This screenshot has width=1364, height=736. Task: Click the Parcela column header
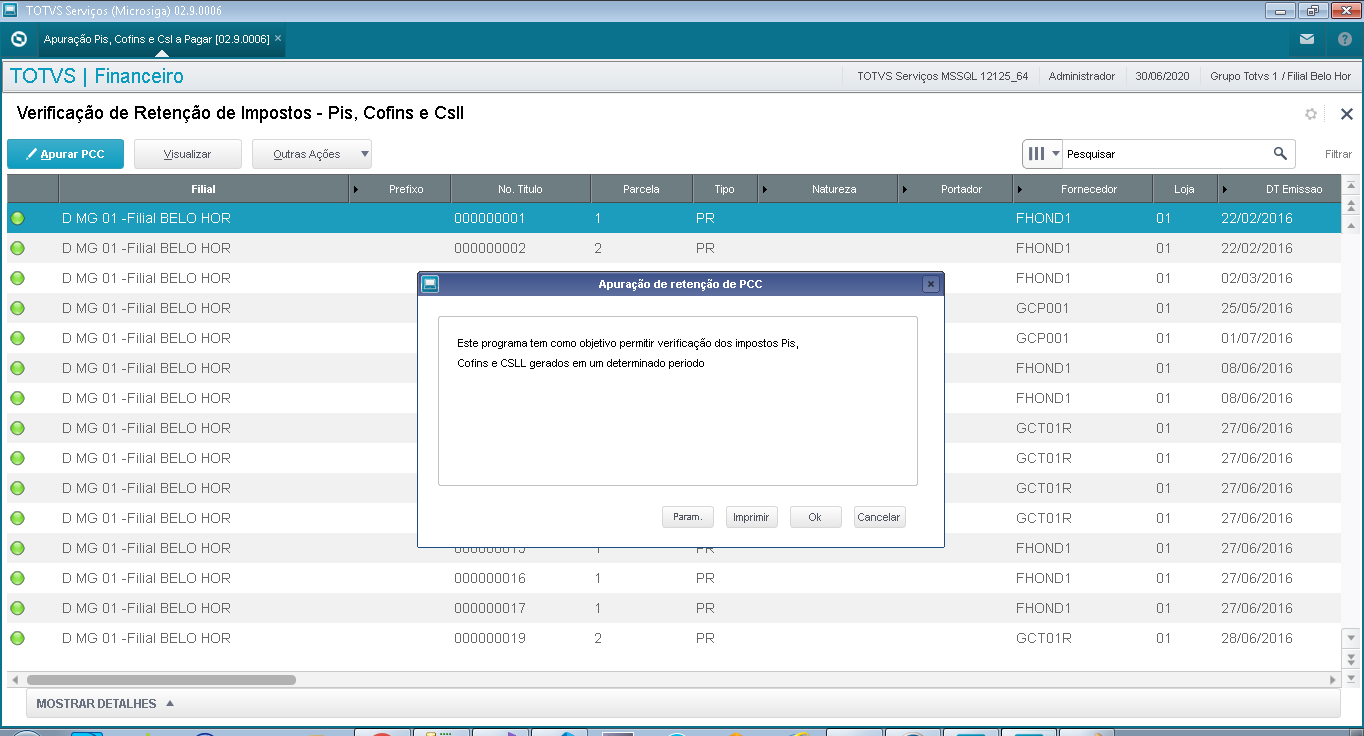click(x=641, y=189)
